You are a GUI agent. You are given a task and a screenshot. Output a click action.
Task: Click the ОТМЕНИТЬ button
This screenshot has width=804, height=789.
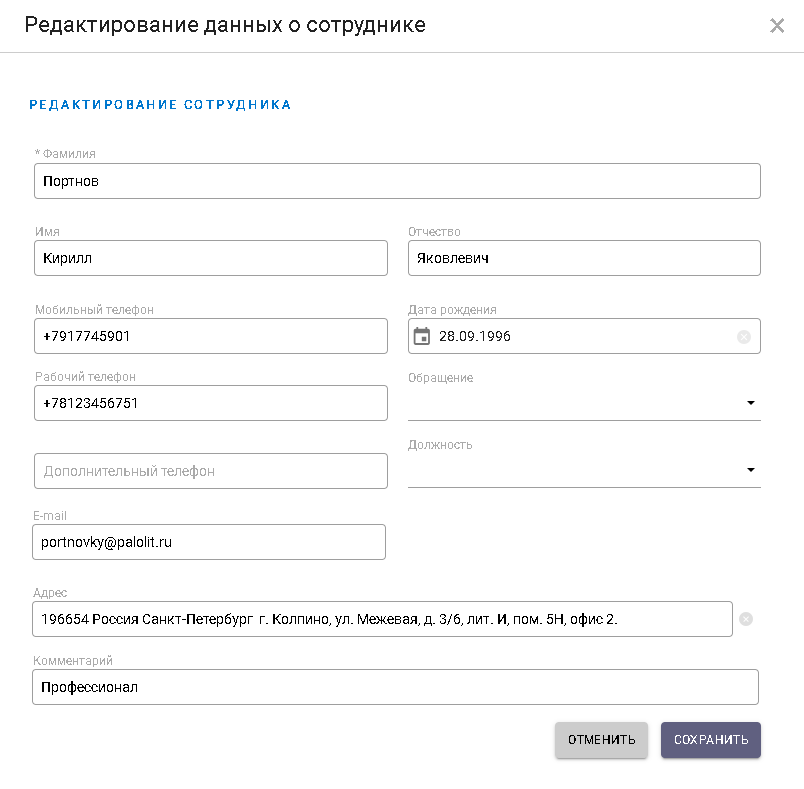601,740
